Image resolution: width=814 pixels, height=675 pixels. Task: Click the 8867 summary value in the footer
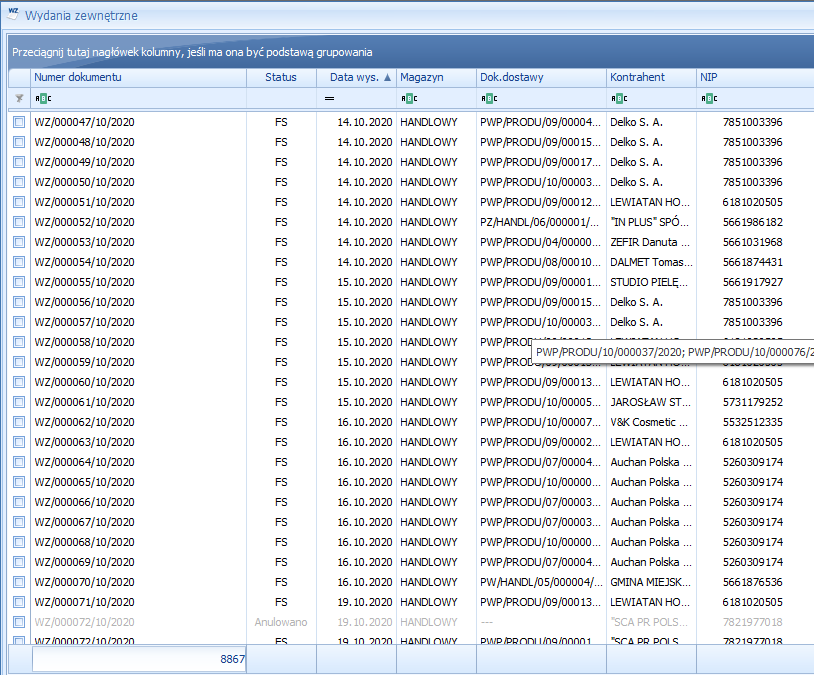233,659
